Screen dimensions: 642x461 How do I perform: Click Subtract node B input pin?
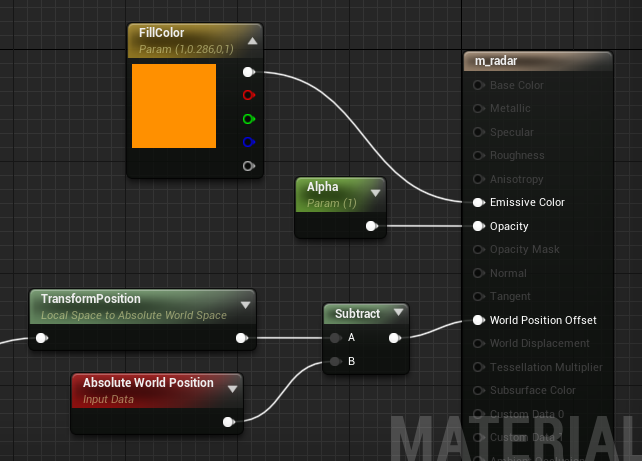coord(335,362)
